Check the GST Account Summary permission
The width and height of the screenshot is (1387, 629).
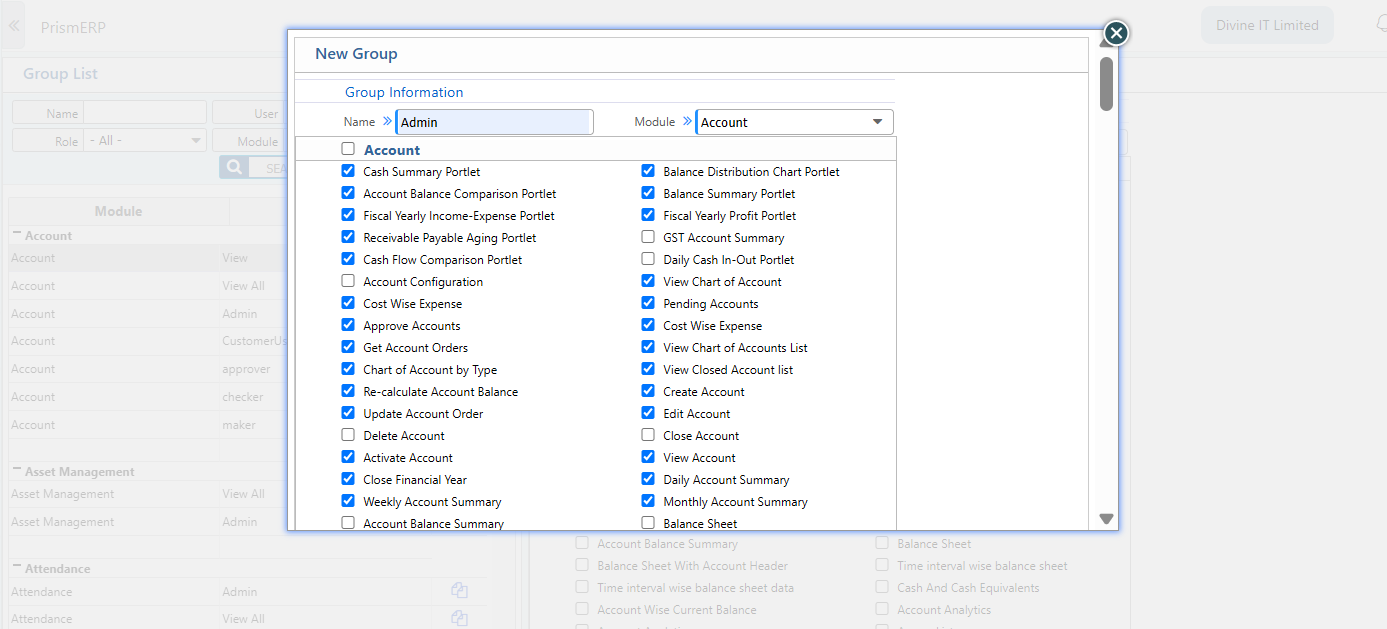(648, 237)
